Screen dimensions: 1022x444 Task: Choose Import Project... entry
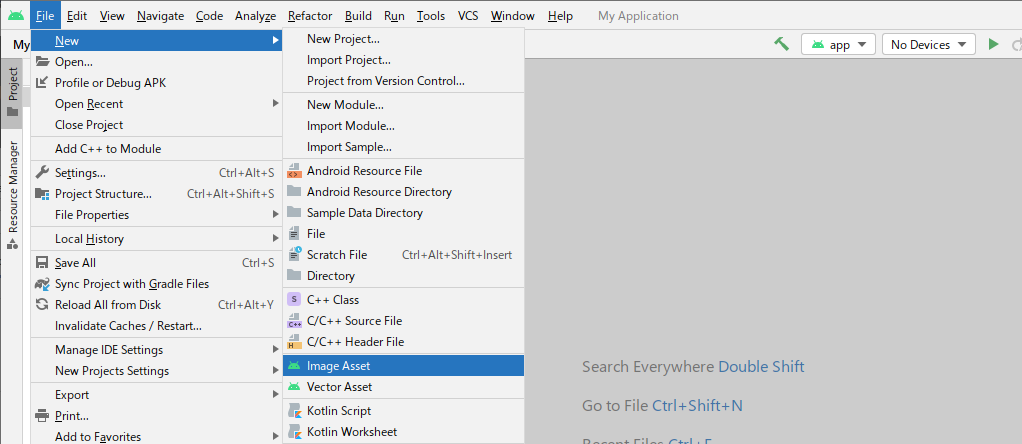click(x=403, y=60)
